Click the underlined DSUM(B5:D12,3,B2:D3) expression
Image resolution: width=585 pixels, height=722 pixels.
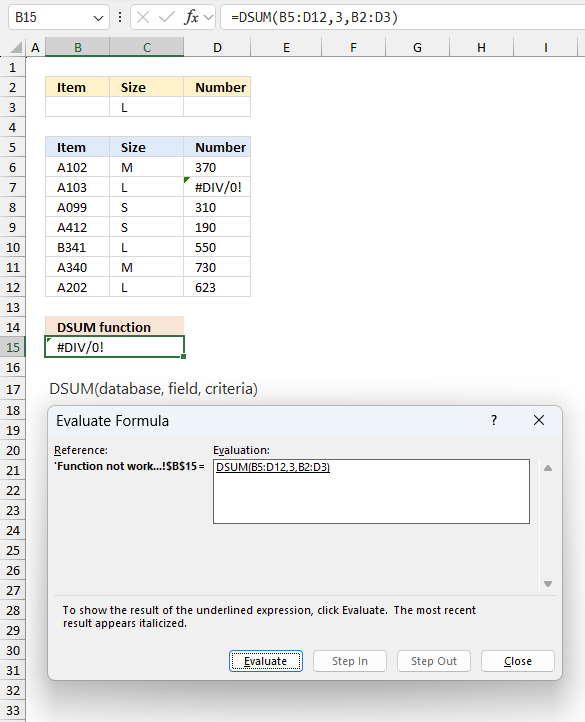pos(273,467)
